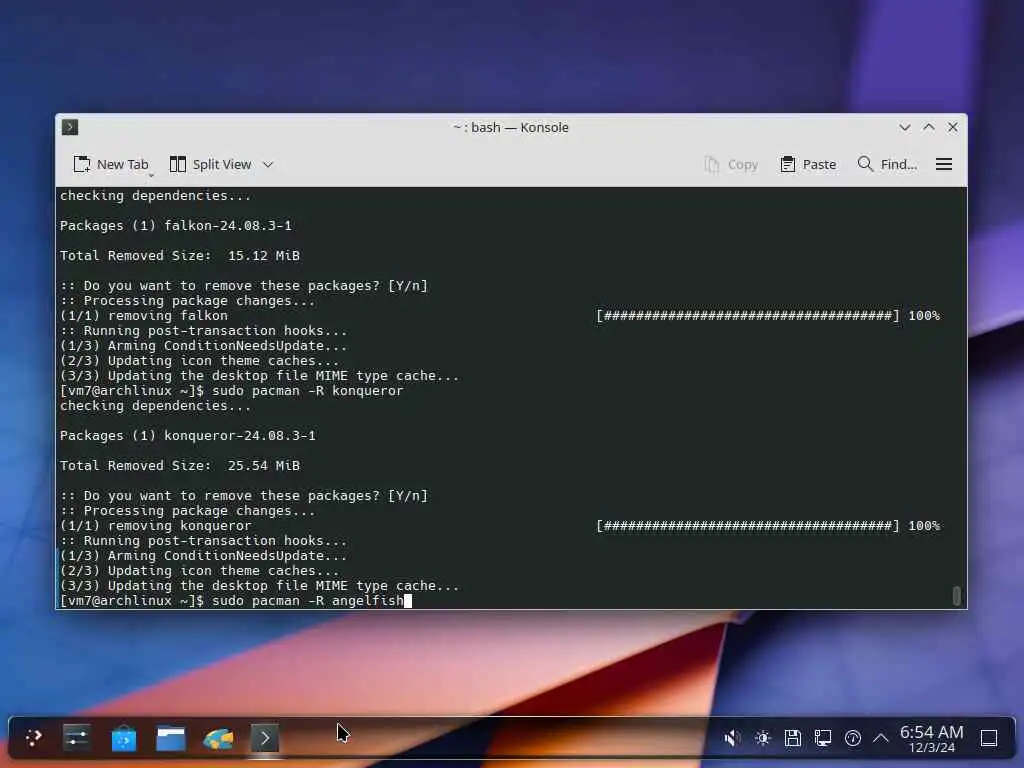Click the show desktop button
Screen dimensions: 1024x768
pos(989,739)
